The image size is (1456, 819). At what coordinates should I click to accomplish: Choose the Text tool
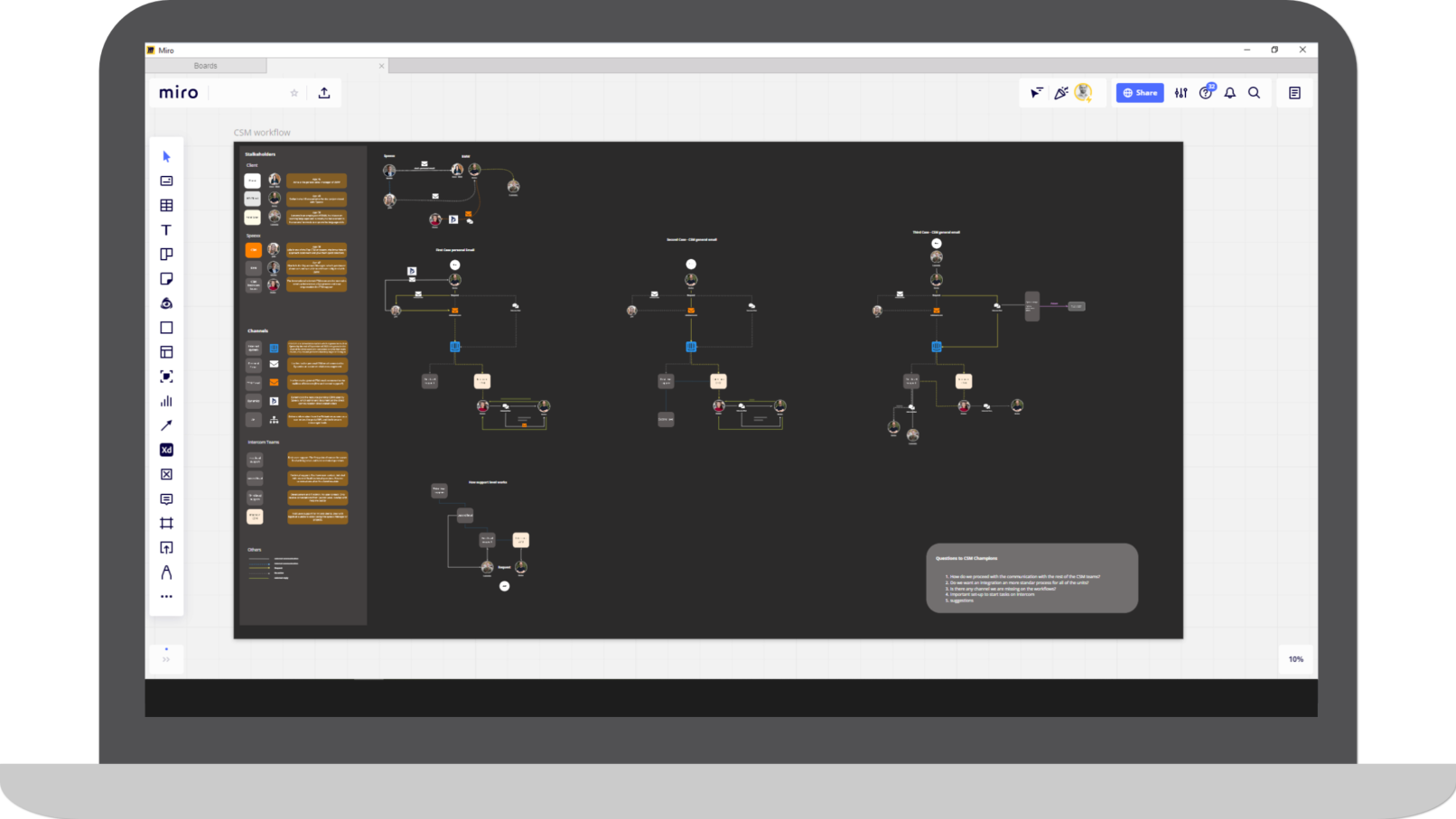point(166,230)
